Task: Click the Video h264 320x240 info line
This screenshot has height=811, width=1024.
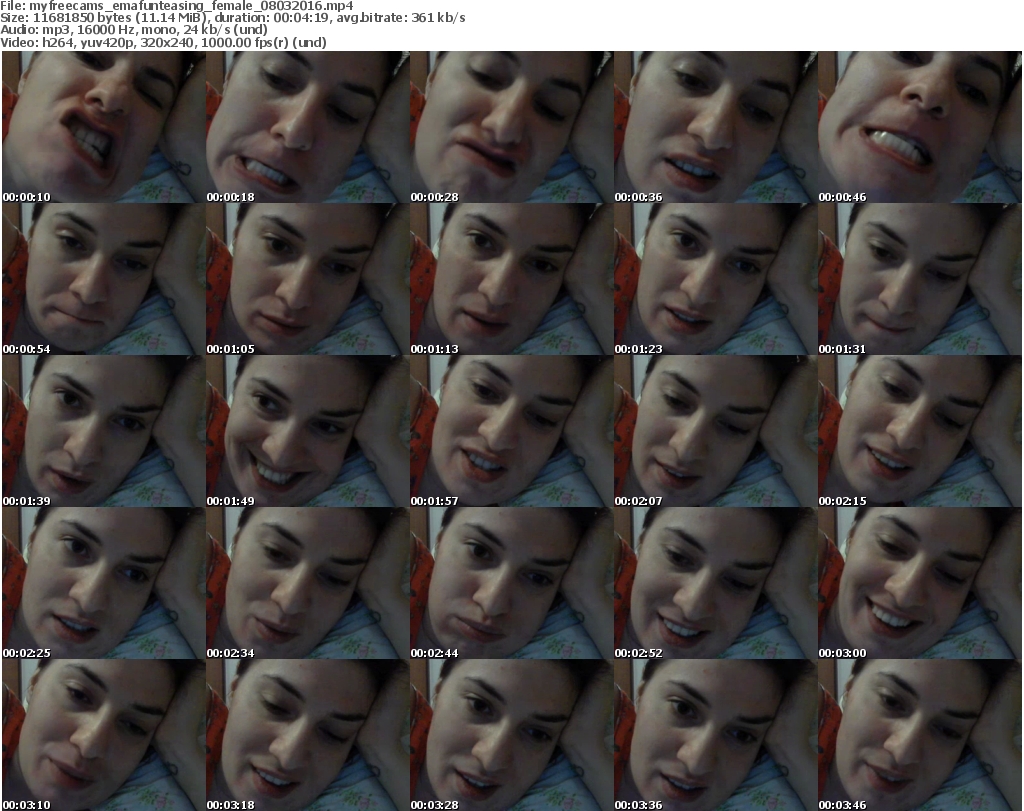Action: click(x=163, y=42)
